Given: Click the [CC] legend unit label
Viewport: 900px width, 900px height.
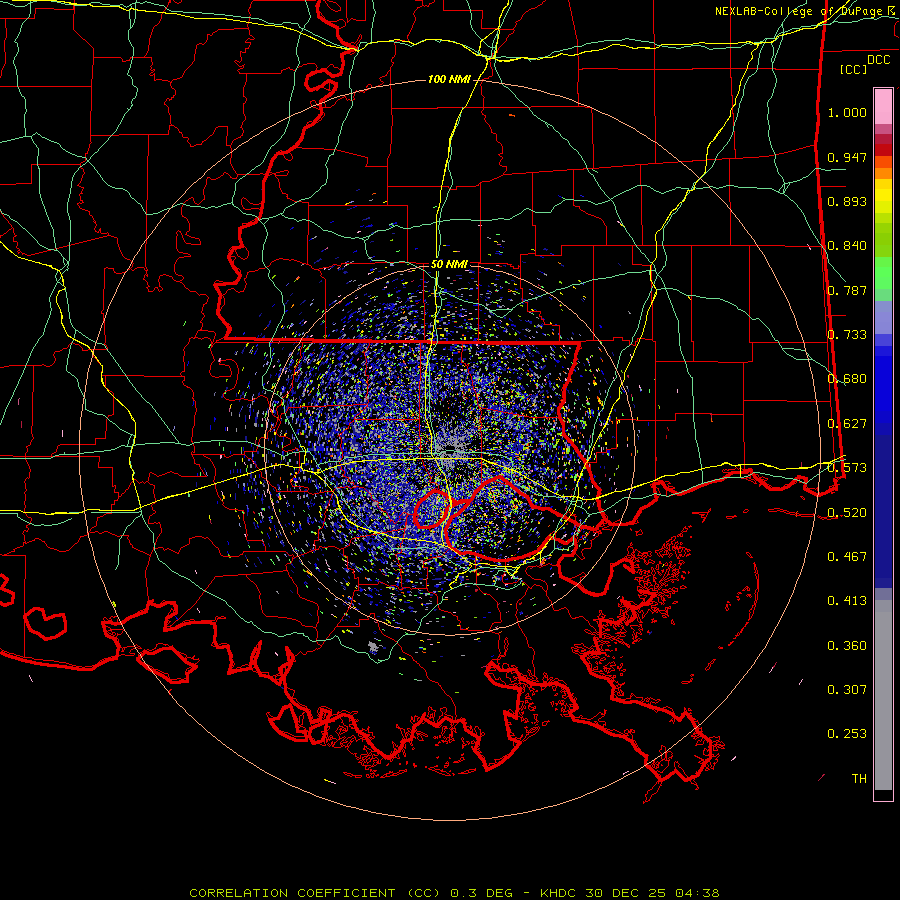Looking at the screenshot, I should click(854, 69).
